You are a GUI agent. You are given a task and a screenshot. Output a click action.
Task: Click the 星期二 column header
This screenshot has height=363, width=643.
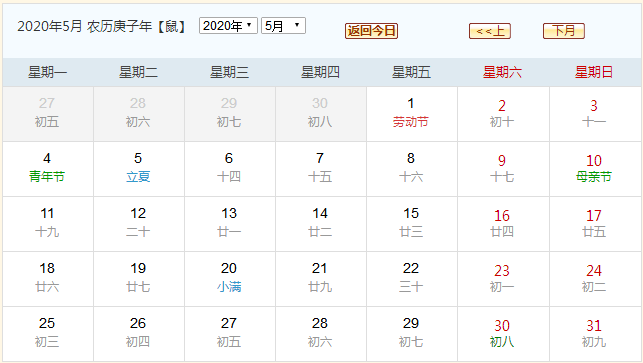139,72
